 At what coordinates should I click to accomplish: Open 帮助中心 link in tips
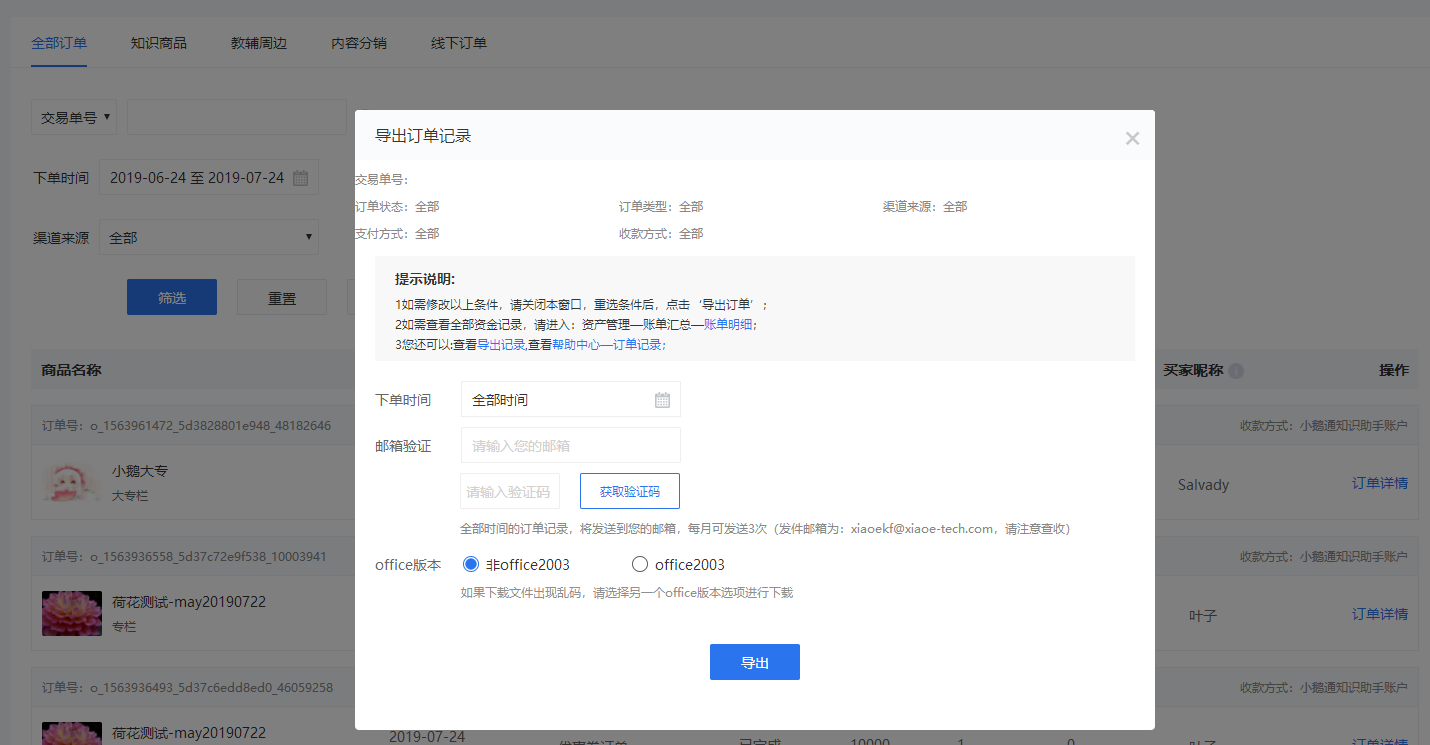pos(576,344)
